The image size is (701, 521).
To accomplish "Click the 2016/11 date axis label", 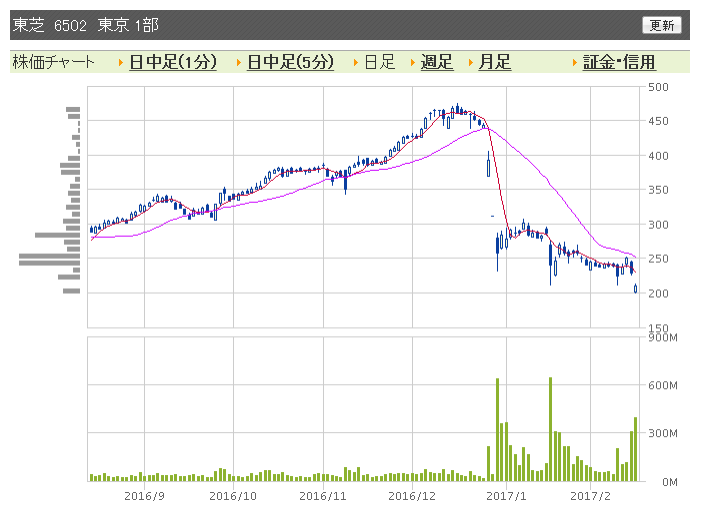I will point(323,496).
